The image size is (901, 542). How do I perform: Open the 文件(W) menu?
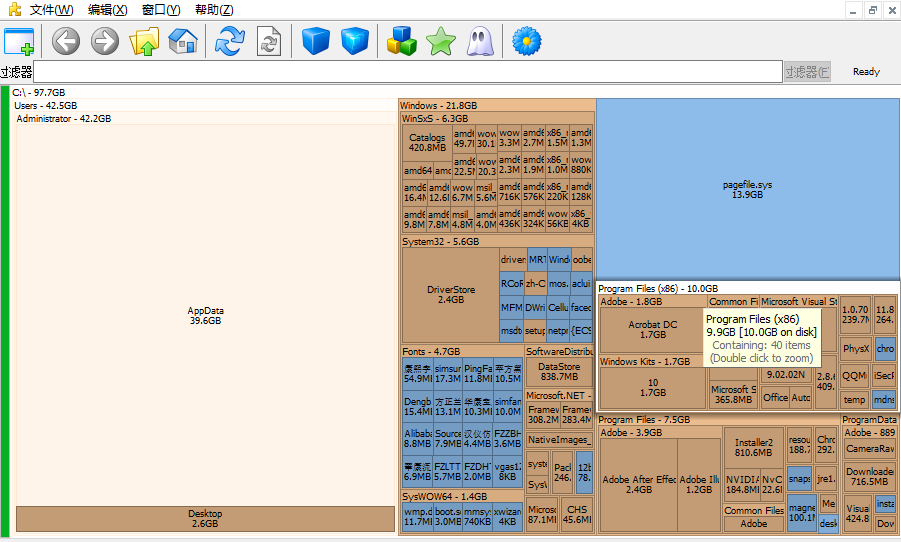click(51, 10)
